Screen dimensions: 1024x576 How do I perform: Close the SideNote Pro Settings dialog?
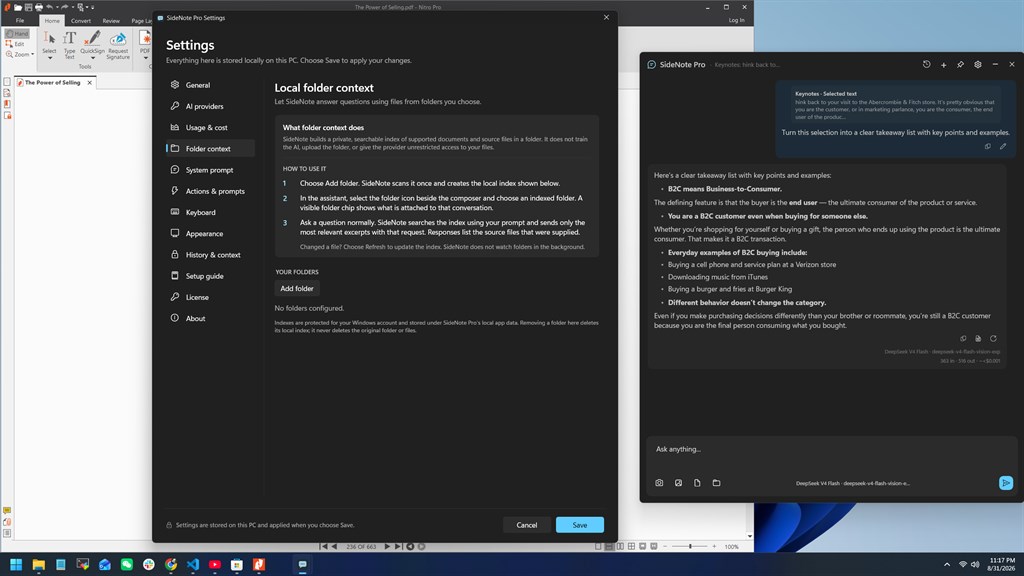point(606,18)
